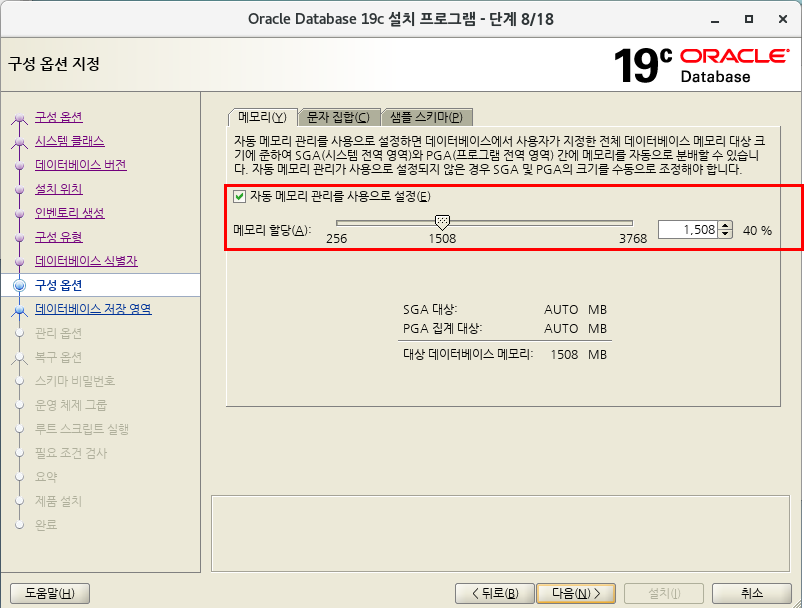This screenshot has width=804, height=608.
Task: Click the 뒤로 back button
Action: pyautogui.click(x=495, y=593)
